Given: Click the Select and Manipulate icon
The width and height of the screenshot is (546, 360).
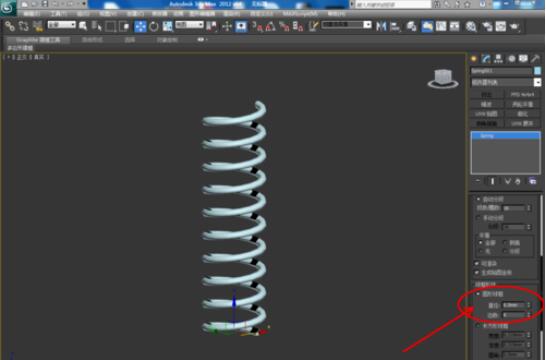Looking at the screenshot, I should click(x=227, y=26).
